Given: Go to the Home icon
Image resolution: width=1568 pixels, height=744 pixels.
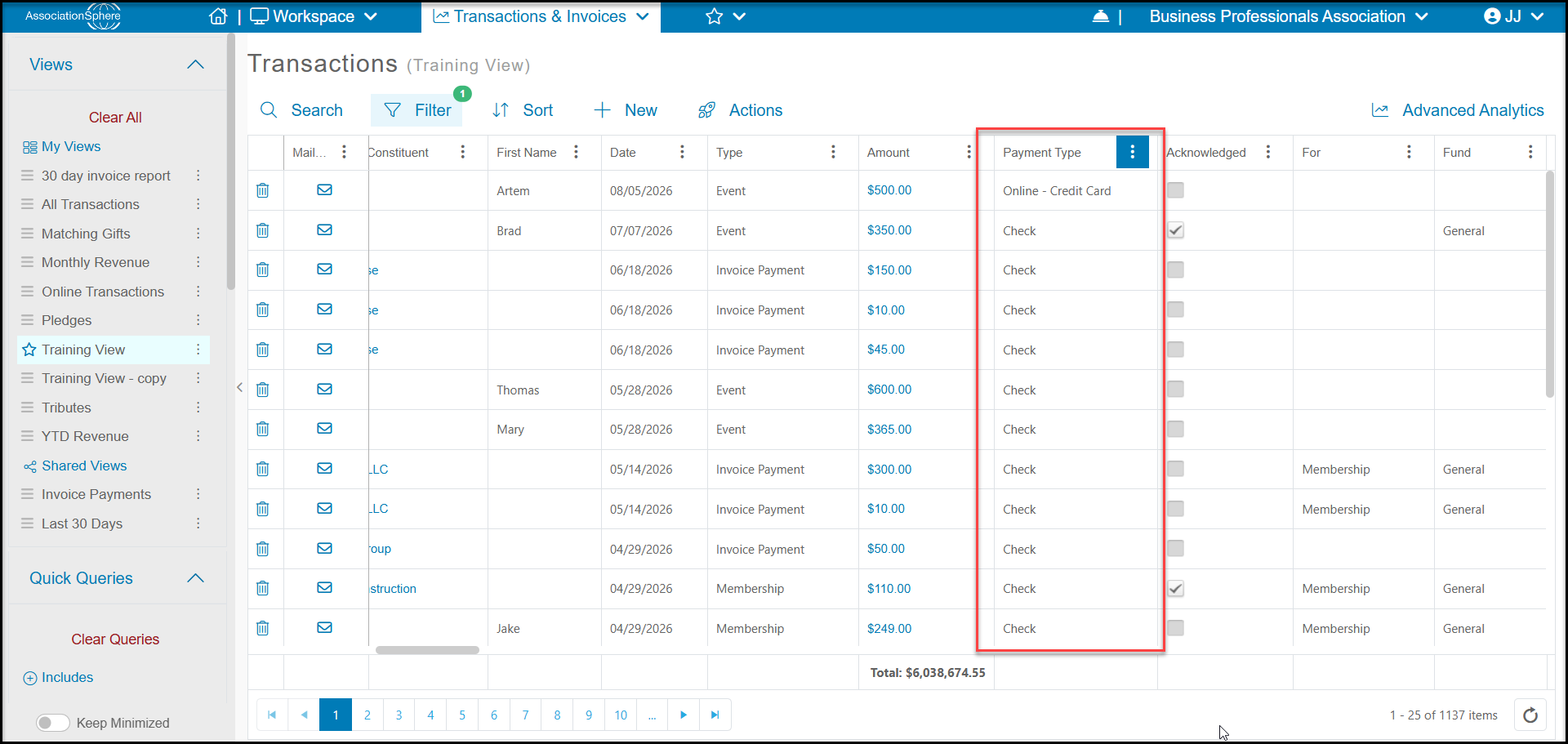Looking at the screenshot, I should coord(218,16).
